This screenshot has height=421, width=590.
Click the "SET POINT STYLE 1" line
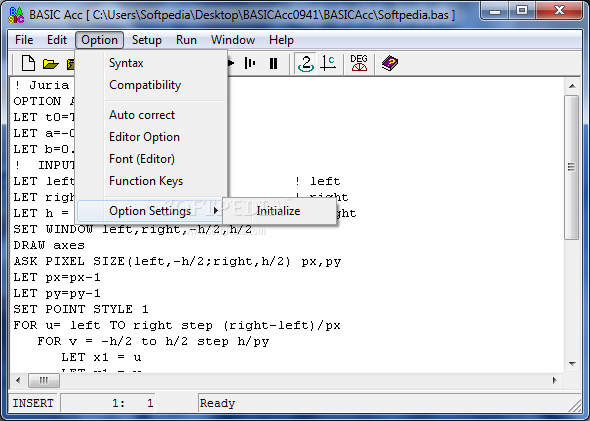coord(81,309)
